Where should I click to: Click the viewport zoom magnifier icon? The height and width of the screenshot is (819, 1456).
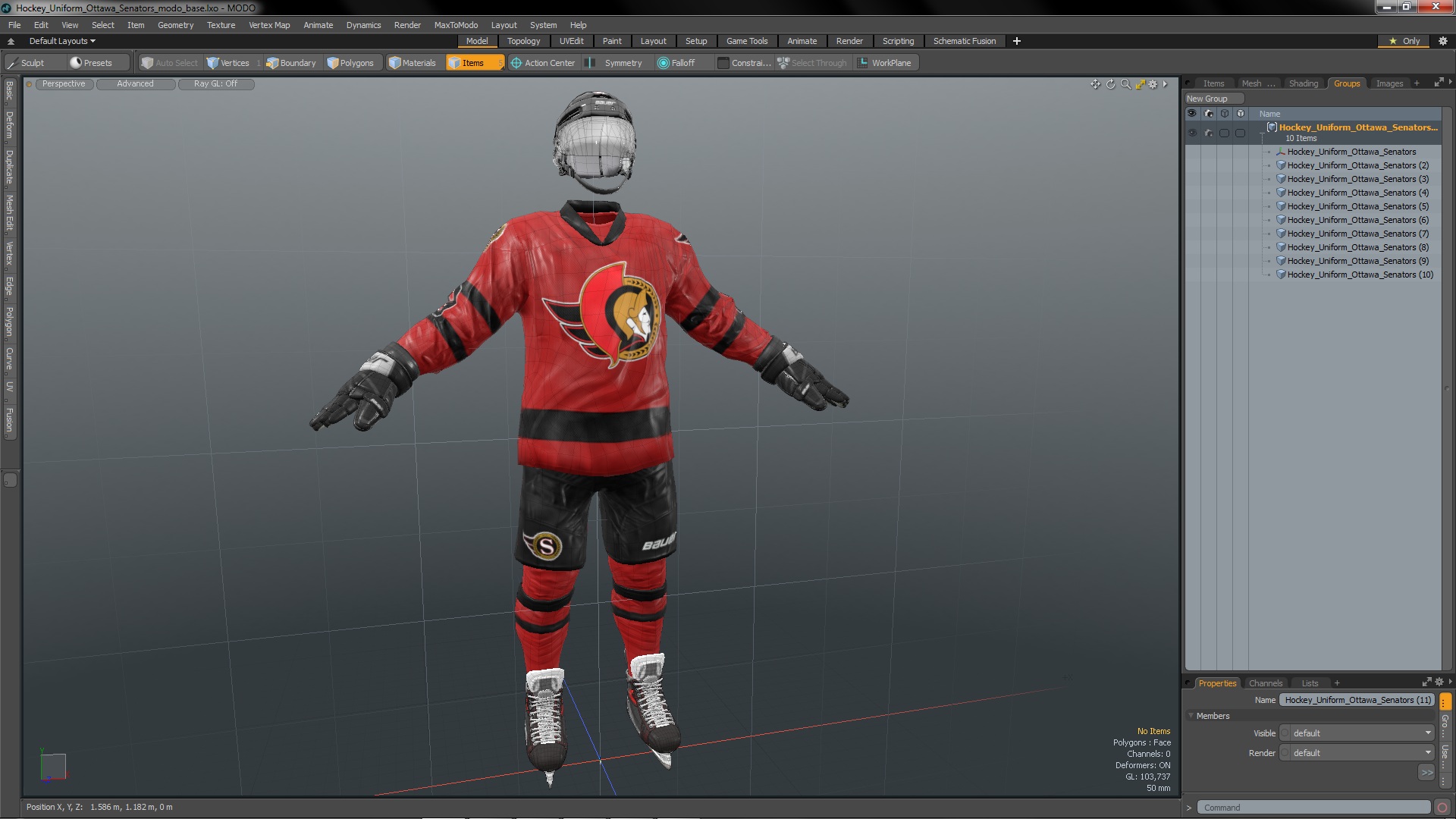coord(1125,84)
